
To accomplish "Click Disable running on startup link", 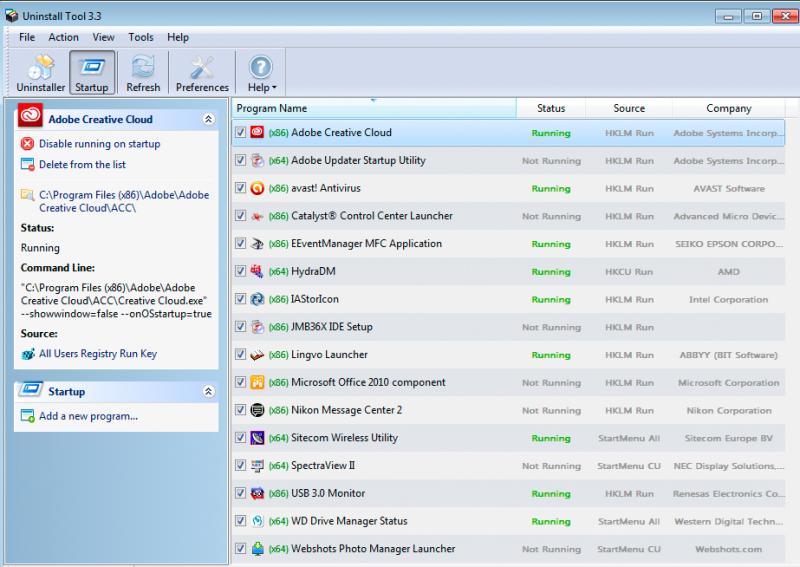I will click(x=99, y=144).
